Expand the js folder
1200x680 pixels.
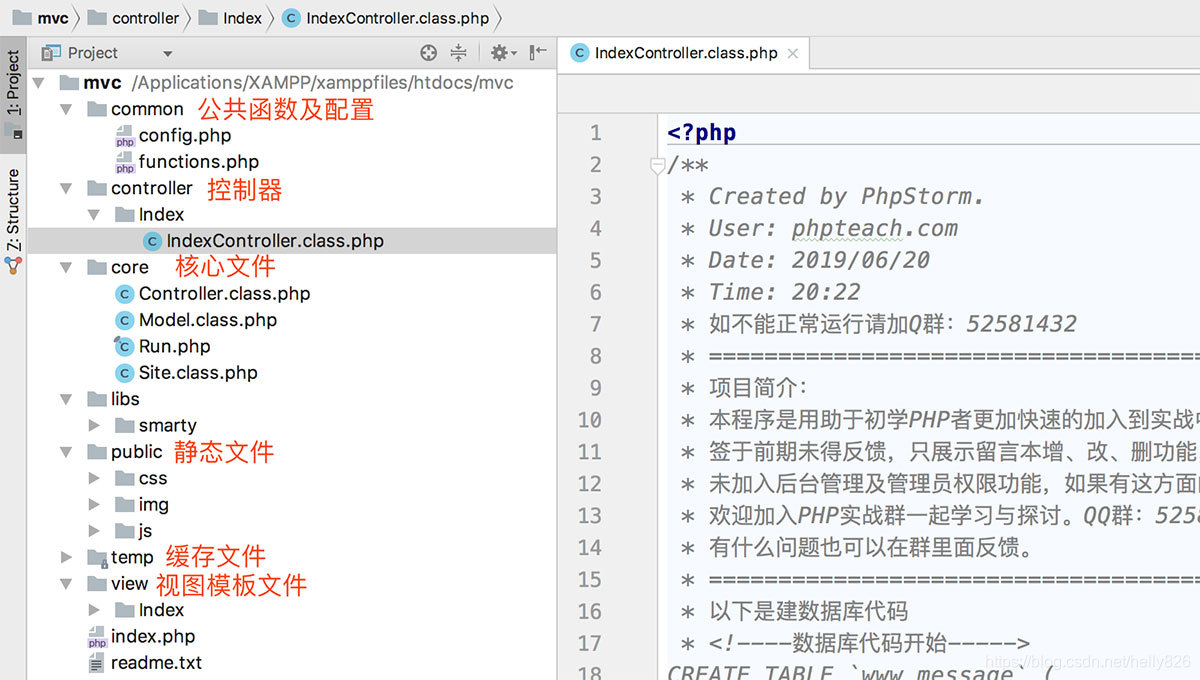pos(94,531)
